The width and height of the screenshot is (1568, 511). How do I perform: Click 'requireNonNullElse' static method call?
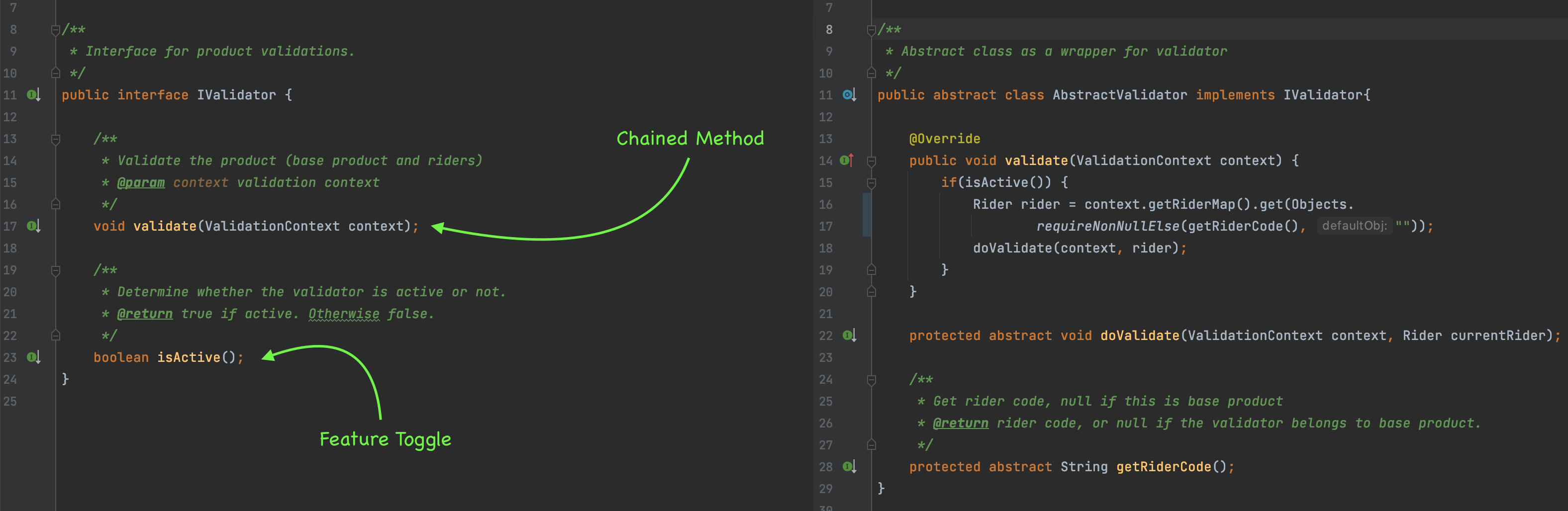[x=1108, y=226]
